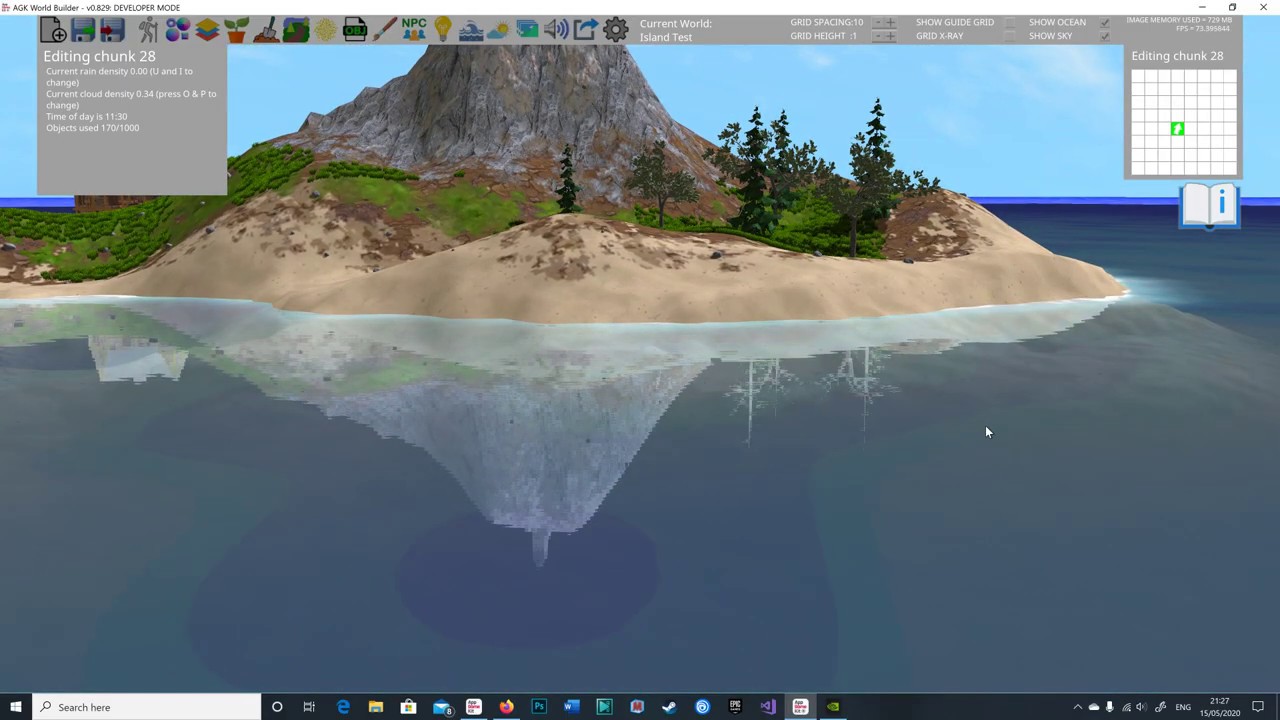Open the NPC editor

[x=414, y=30]
